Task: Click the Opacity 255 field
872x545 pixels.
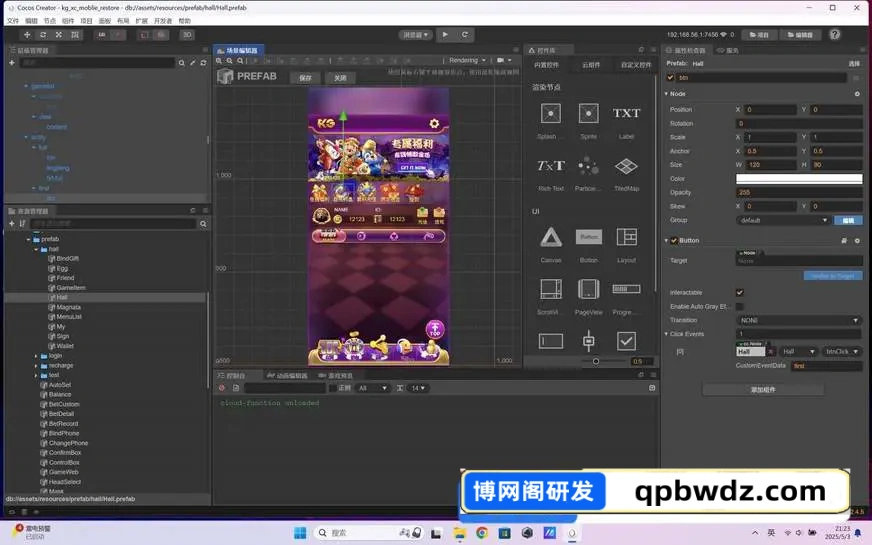Action: [x=799, y=192]
